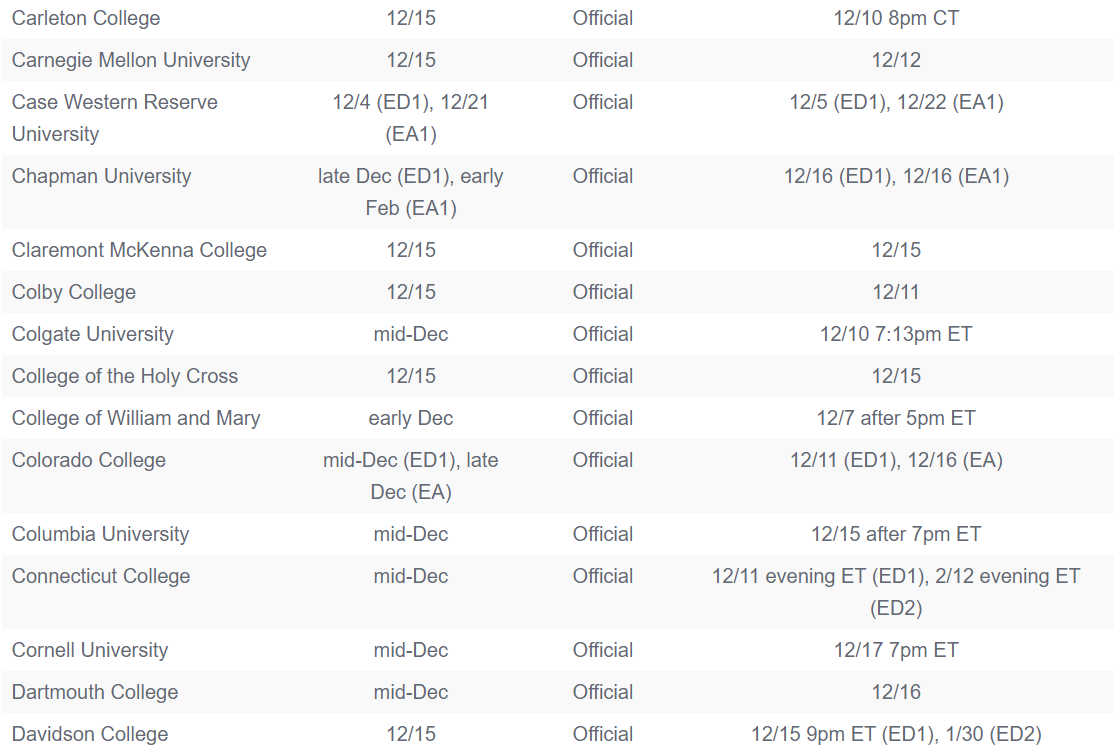Screen dimensions: 1116x754
Task: Select the Colby College row label
Action: click(x=74, y=292)
